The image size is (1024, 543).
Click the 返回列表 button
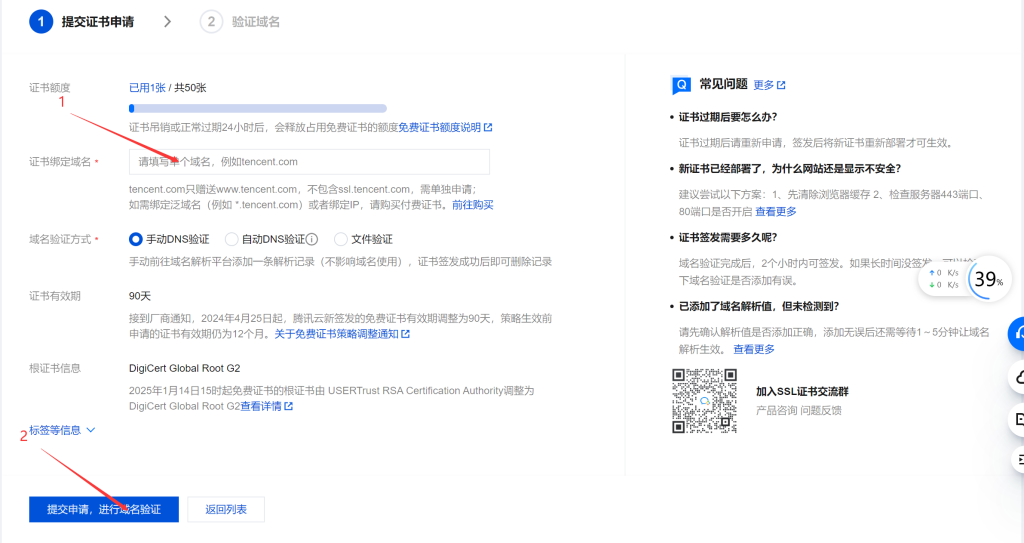click(226, 509)
